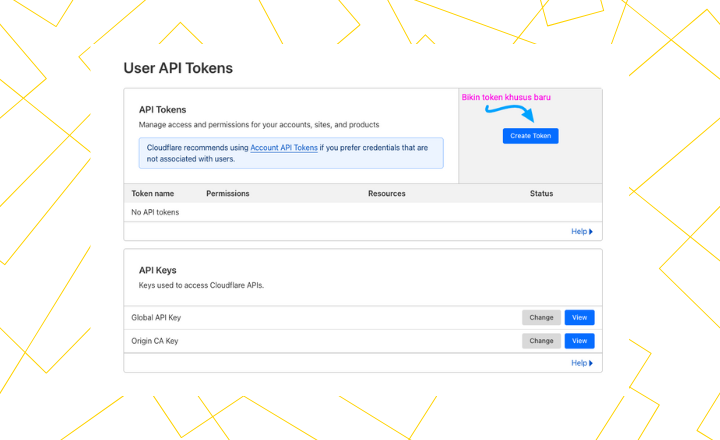Change the Global API Key

pyautogui.click(x=541, y=317)
